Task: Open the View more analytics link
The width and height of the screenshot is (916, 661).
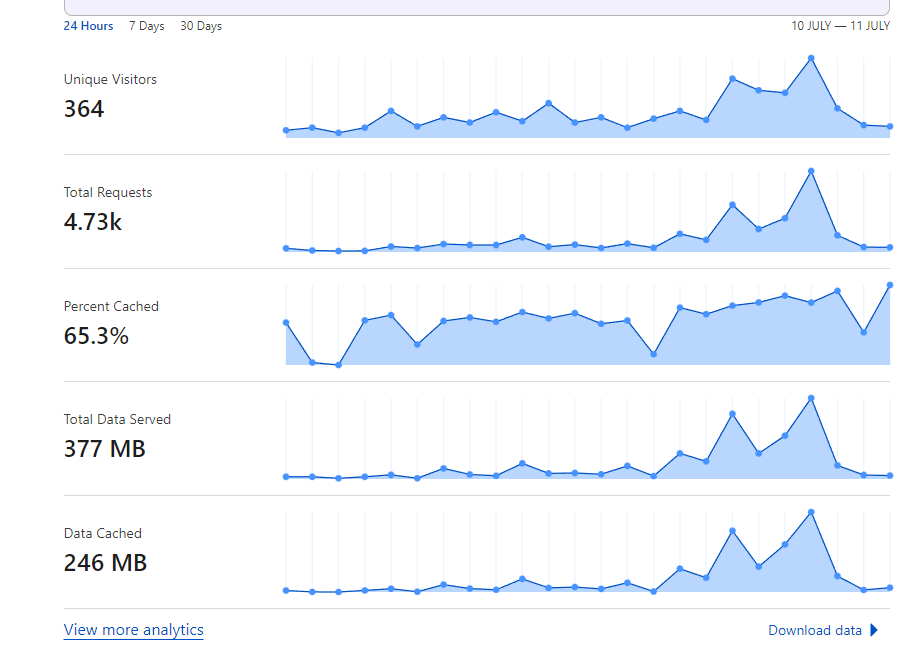Action: (133, 630)
